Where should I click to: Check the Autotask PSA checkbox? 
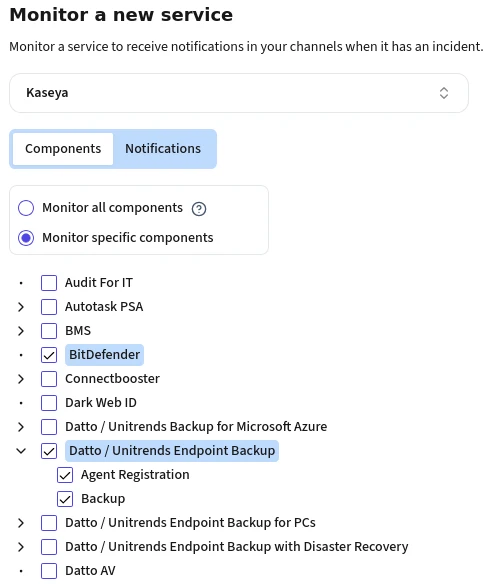(49, 307)
